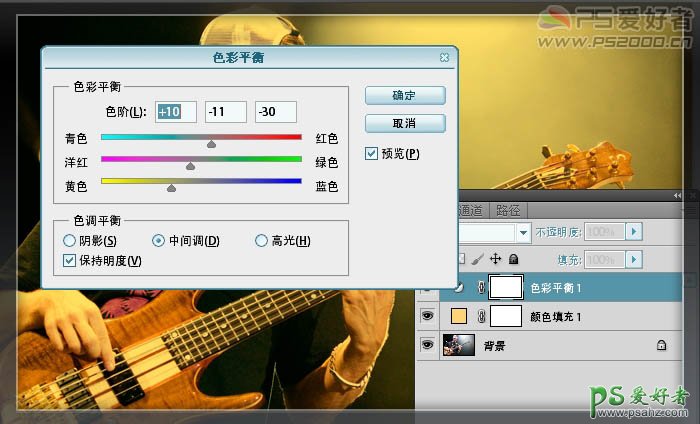Toggle the 保持明度(V) checkbox
Image resolution: width=700 pixels, height=424 pixels.
69,261
